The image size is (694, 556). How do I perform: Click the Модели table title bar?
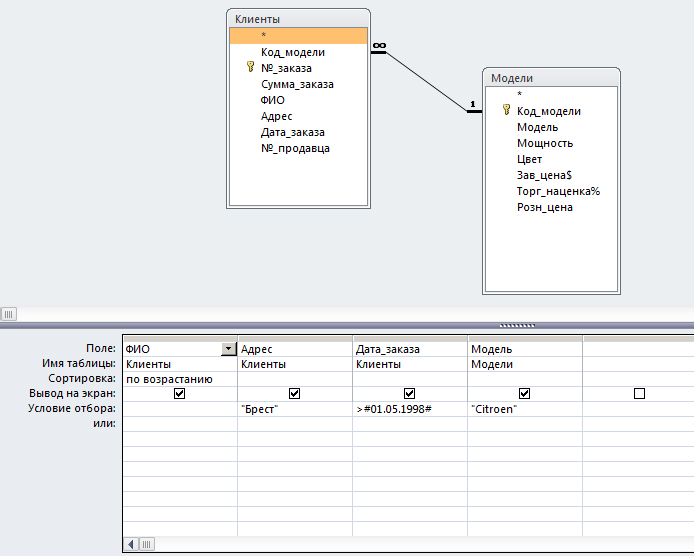[x=551, y=78]
